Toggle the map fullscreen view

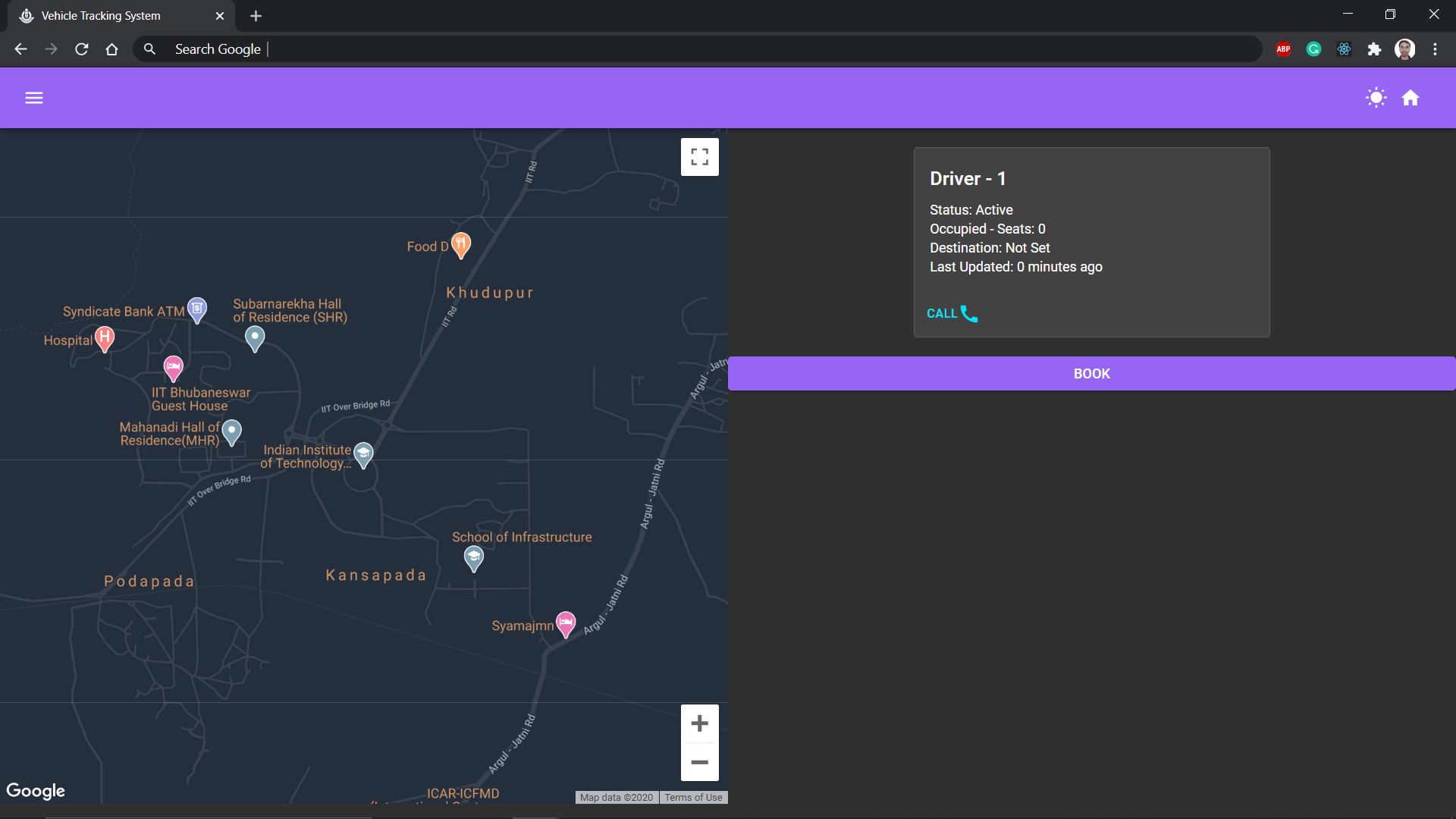(699, 157)
